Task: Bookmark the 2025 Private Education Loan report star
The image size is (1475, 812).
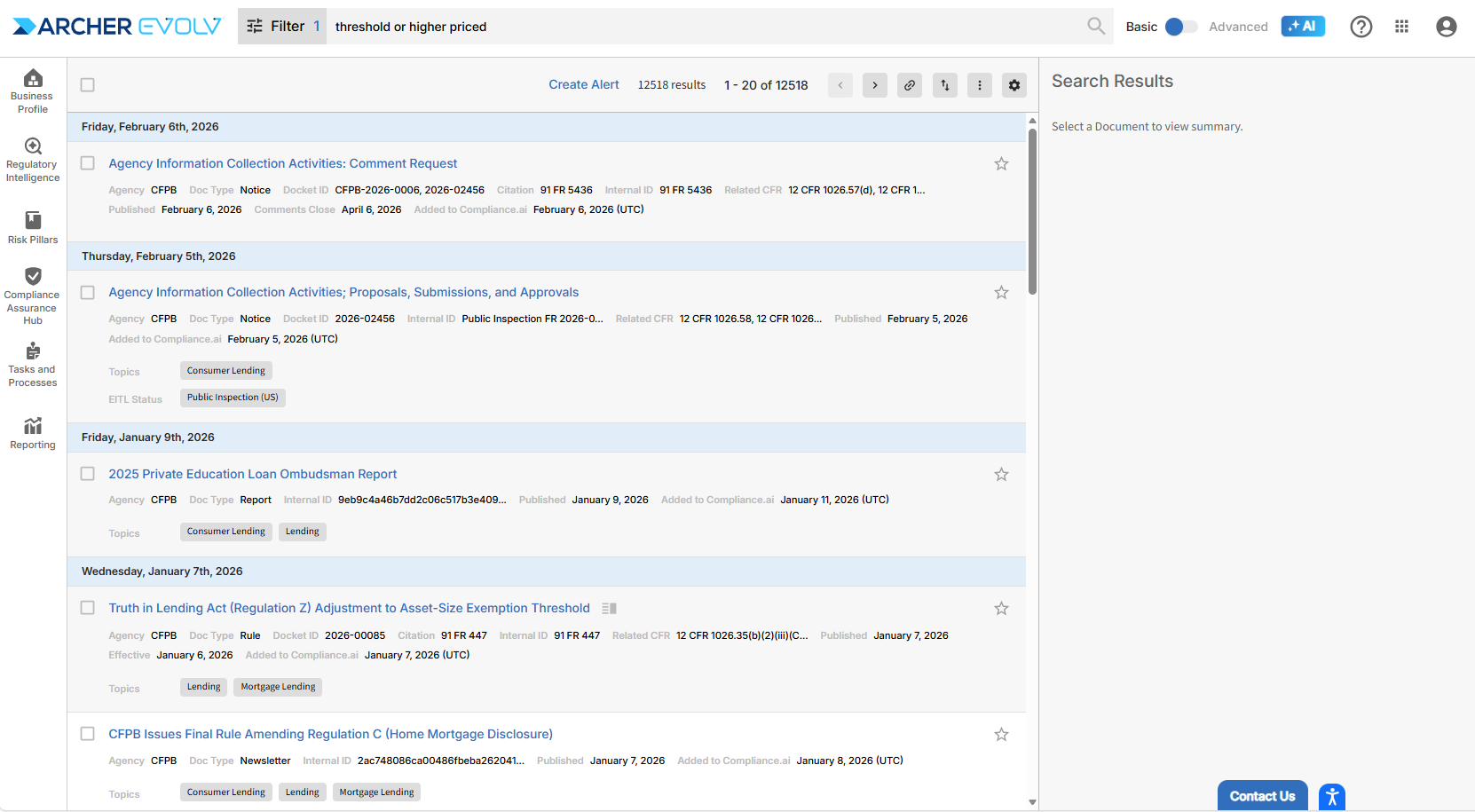Action: [1001, 475]
